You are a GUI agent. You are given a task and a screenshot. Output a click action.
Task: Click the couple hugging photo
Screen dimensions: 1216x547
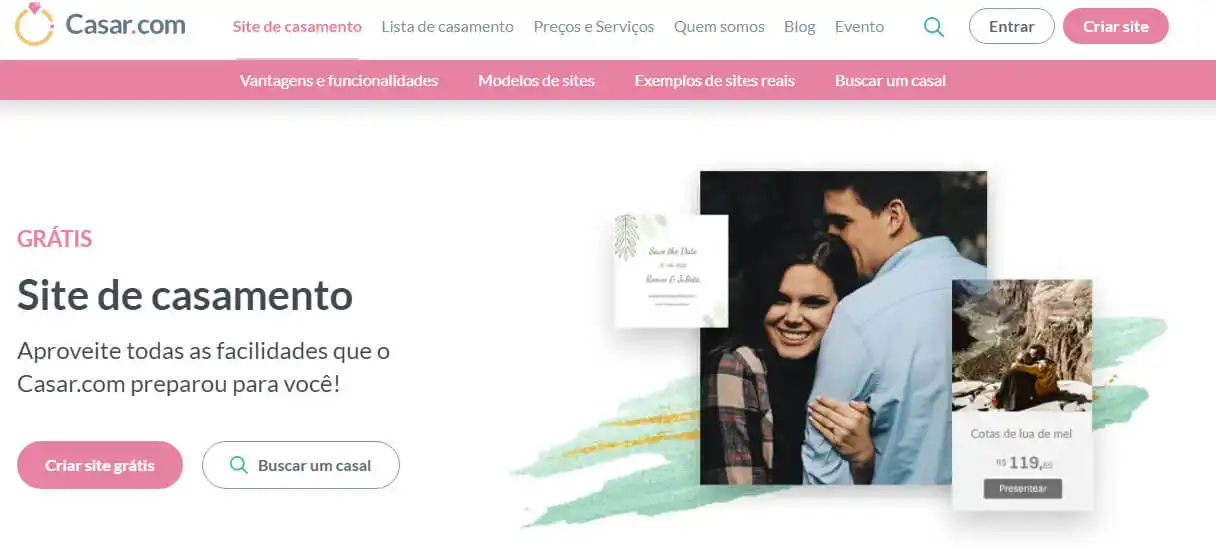click(x=843, y=327)
